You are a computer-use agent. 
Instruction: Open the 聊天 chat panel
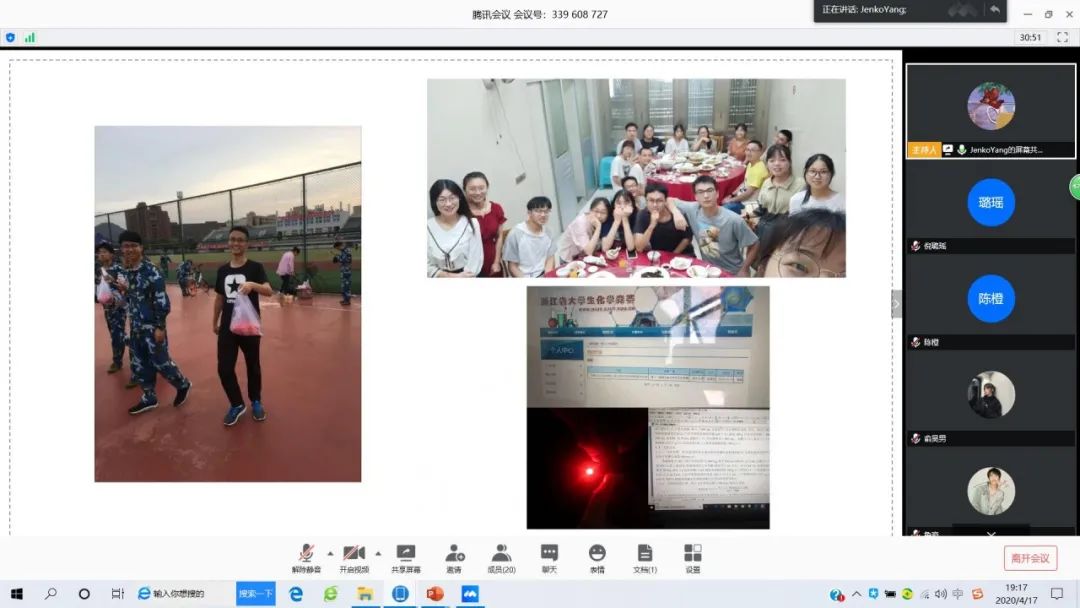pyautogui.click(x=549, y=557)
